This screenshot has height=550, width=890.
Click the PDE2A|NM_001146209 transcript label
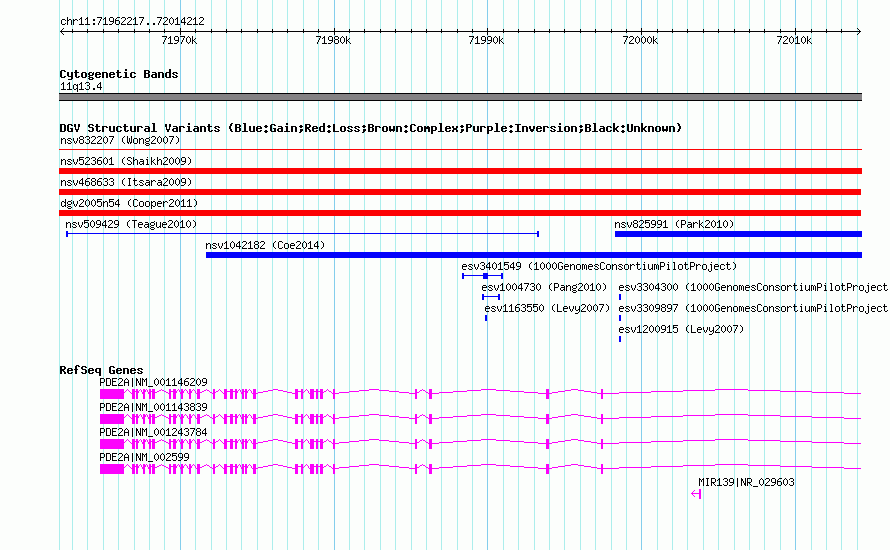pos(153,383)
